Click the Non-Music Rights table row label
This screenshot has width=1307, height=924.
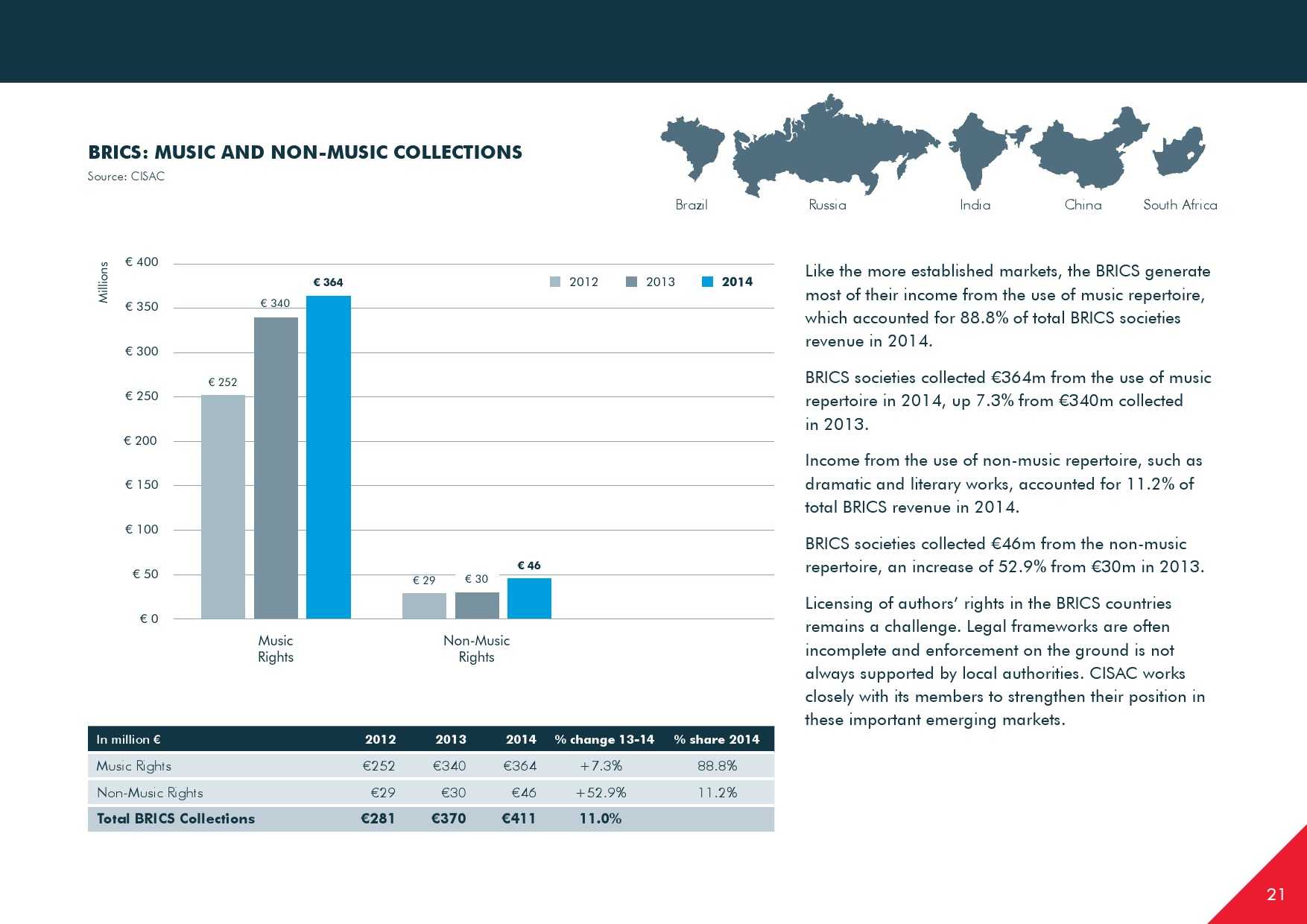pyautogui.click(x=150, y=792)
